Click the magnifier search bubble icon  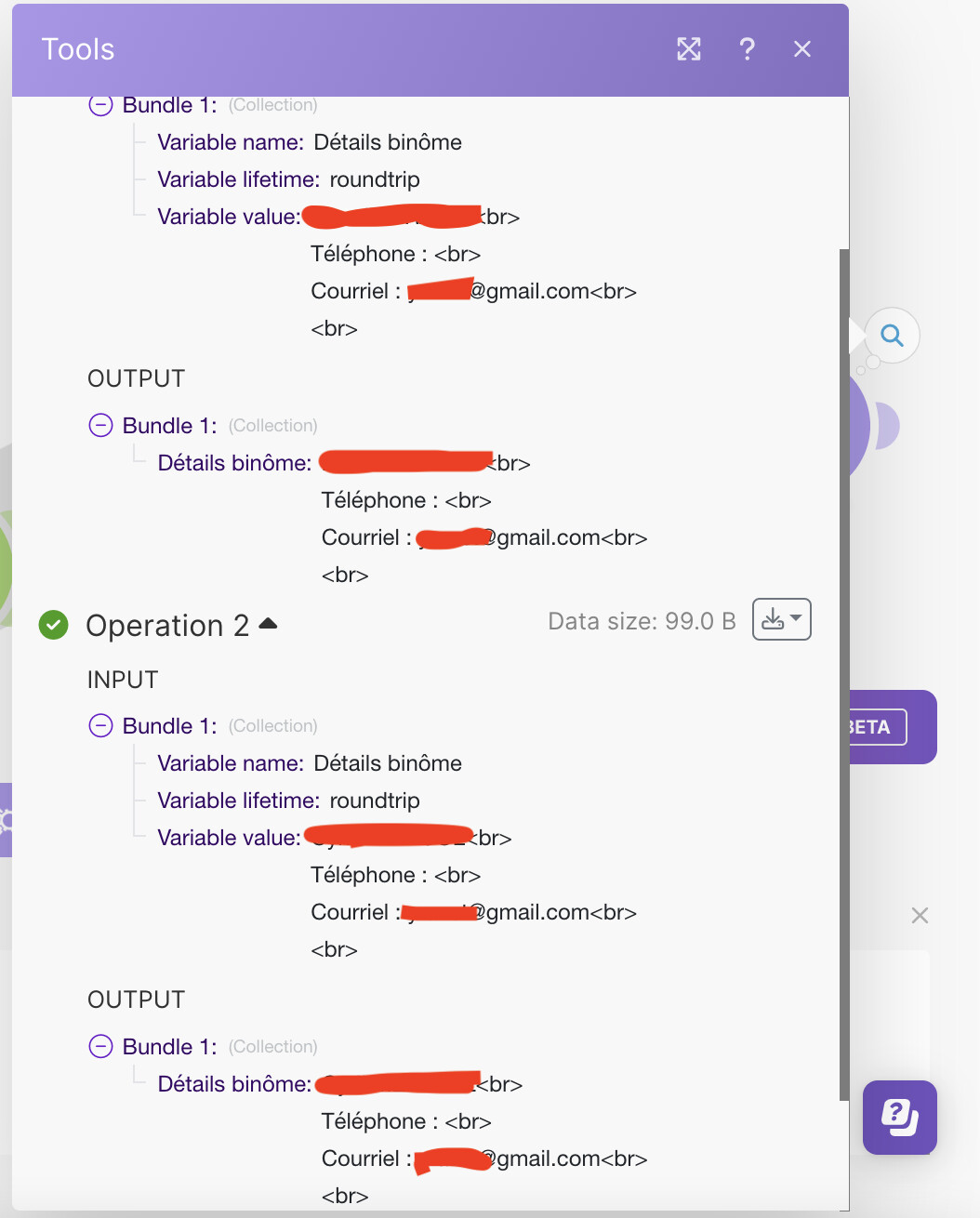[x=892, y=336]
